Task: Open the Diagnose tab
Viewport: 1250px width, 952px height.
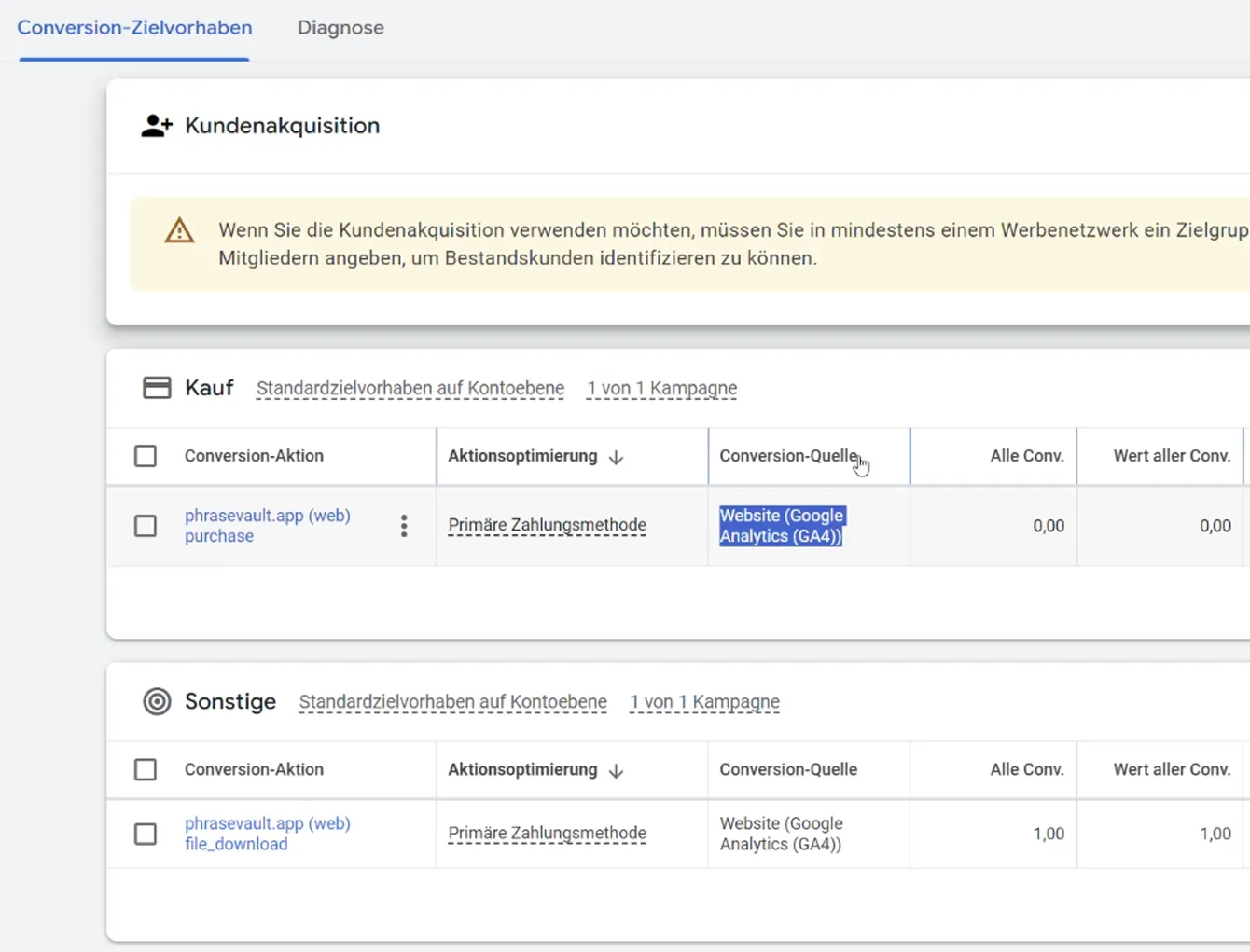Action: point(340,28)
